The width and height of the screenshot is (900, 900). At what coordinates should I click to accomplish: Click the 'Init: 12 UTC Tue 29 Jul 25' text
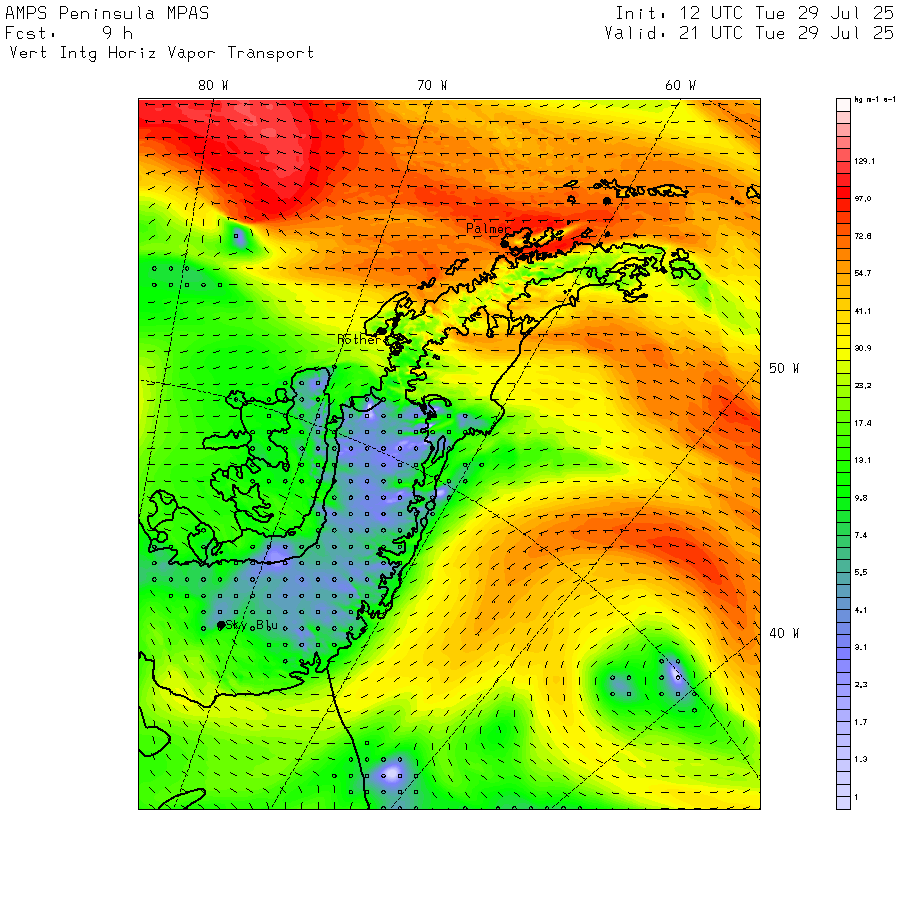click(x=754, y=13)
